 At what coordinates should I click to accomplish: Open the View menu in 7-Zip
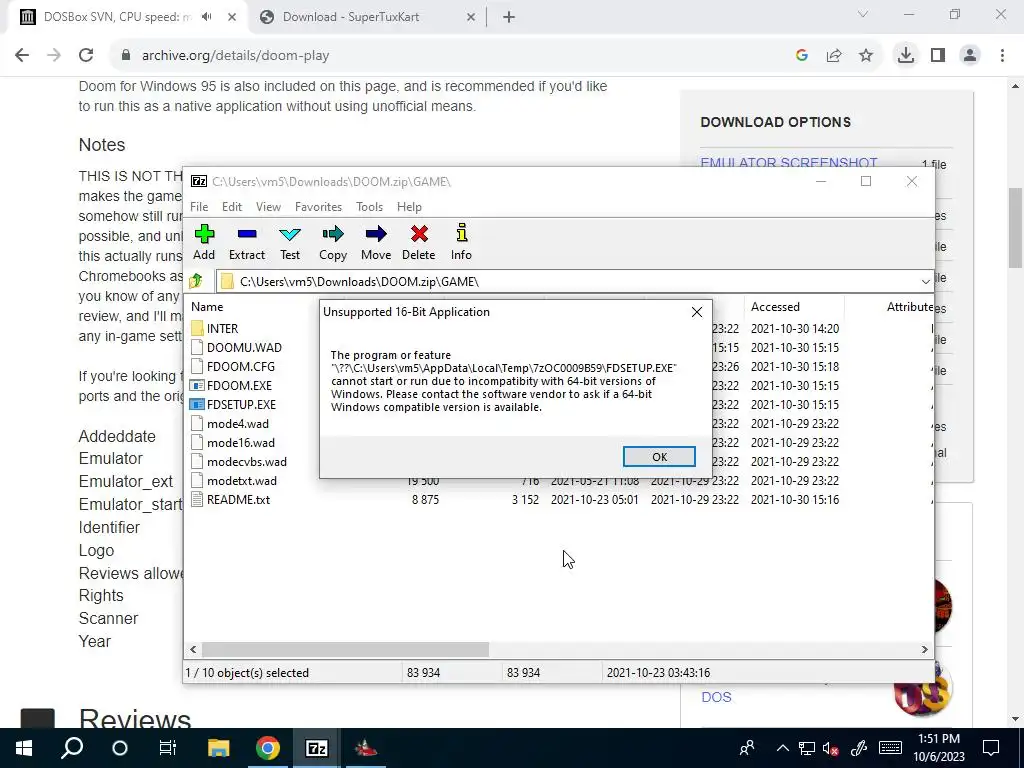(x=268, y=206)
